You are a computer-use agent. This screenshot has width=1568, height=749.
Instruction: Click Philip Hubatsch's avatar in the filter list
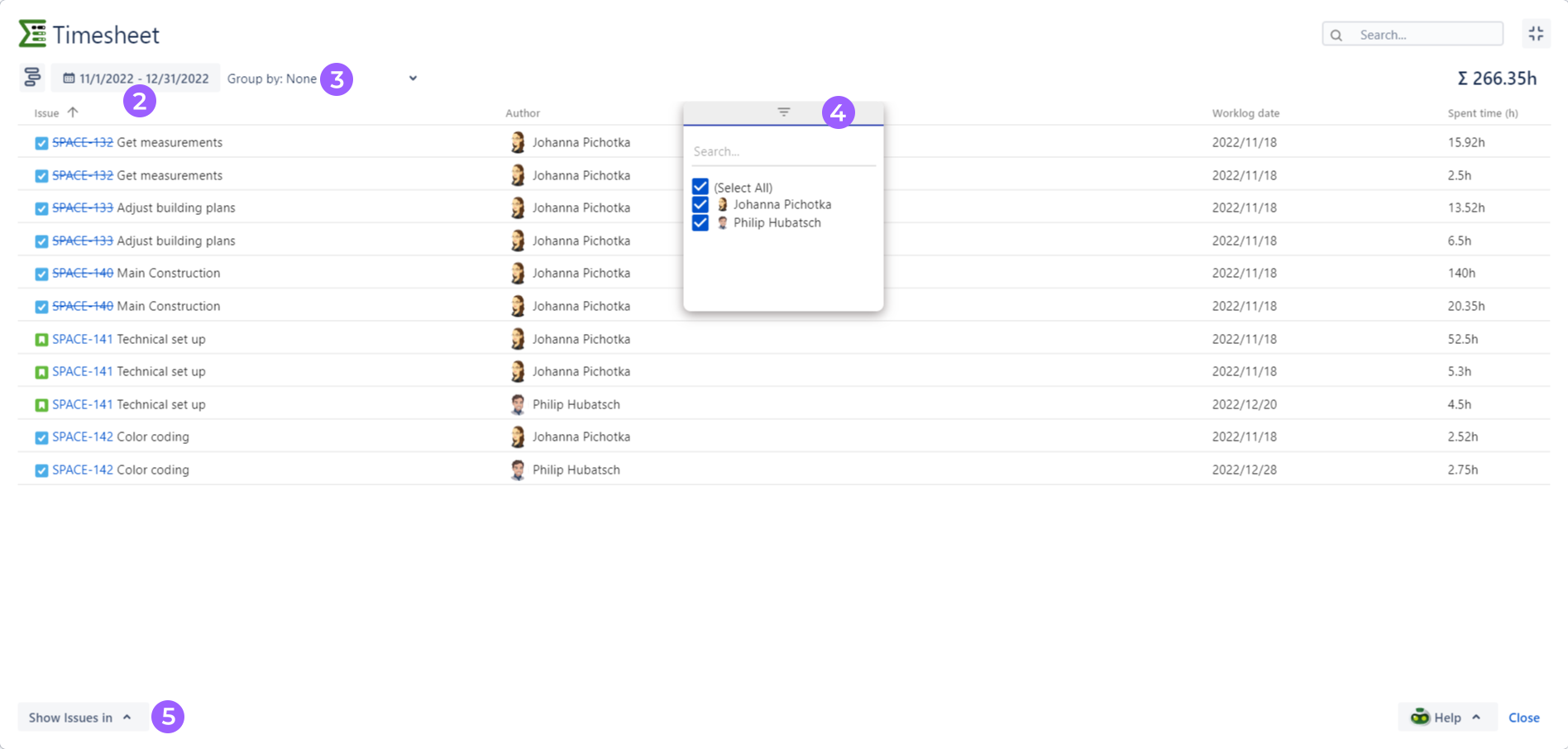click(x=722, y=222)
